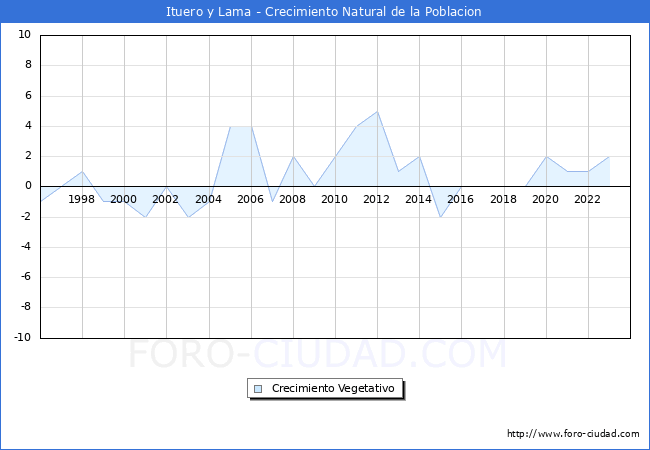This screenshot has height=450, width=650.
Task: Open the http://www.foro-ciudad.com link
Action: [x=573, y=434]
